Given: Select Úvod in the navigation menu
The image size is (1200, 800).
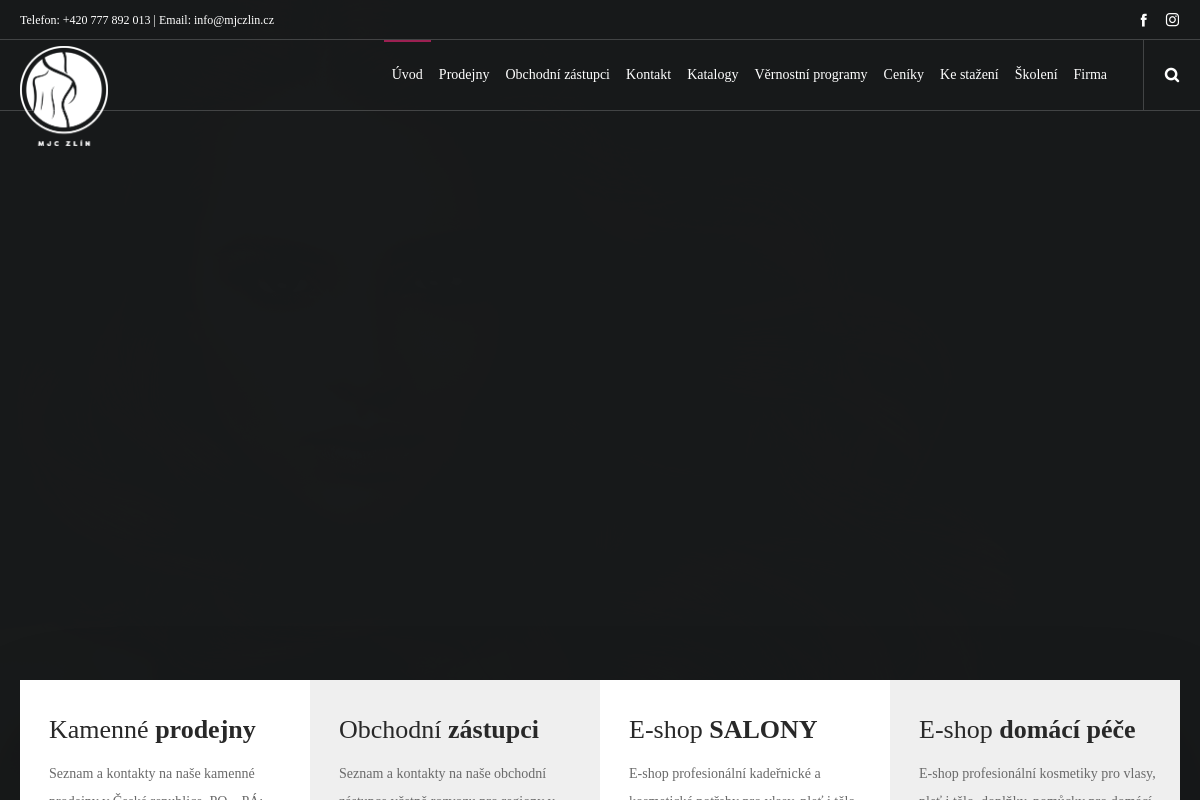Looking at the screenshot, I should coord(407,74).
